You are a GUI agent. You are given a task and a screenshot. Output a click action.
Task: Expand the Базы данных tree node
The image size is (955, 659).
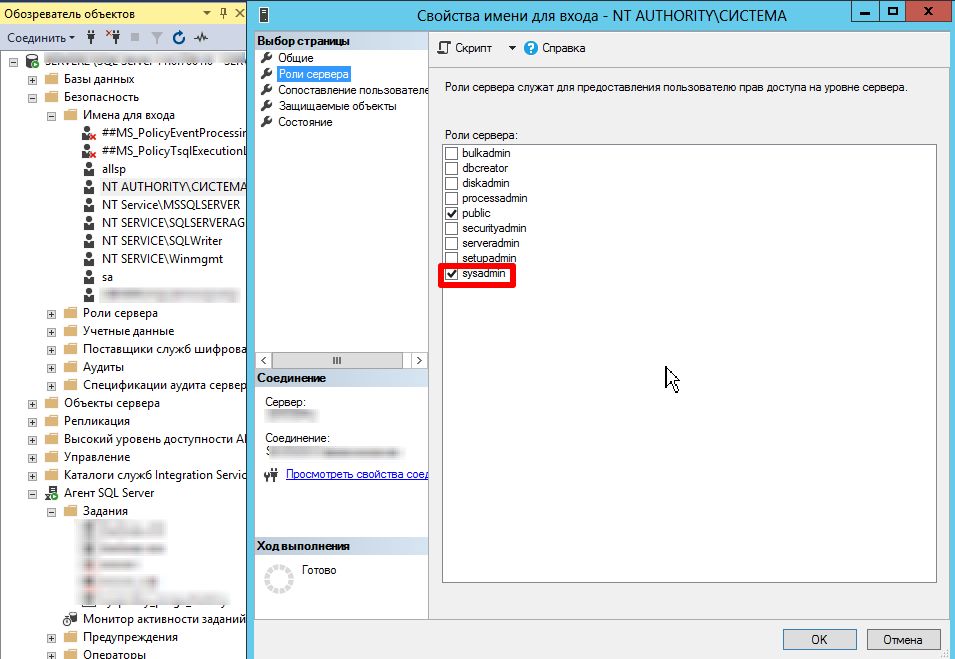(x=33, y=79)
